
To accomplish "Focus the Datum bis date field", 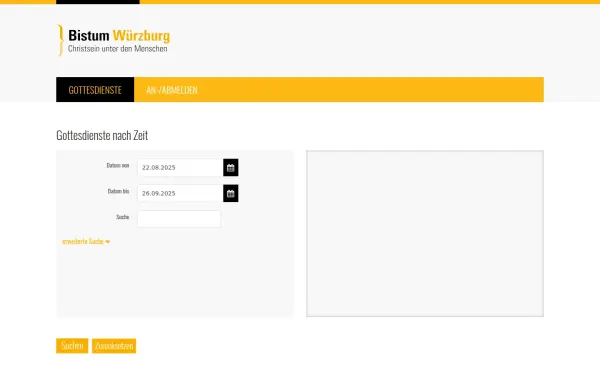I will click(180, 193).
